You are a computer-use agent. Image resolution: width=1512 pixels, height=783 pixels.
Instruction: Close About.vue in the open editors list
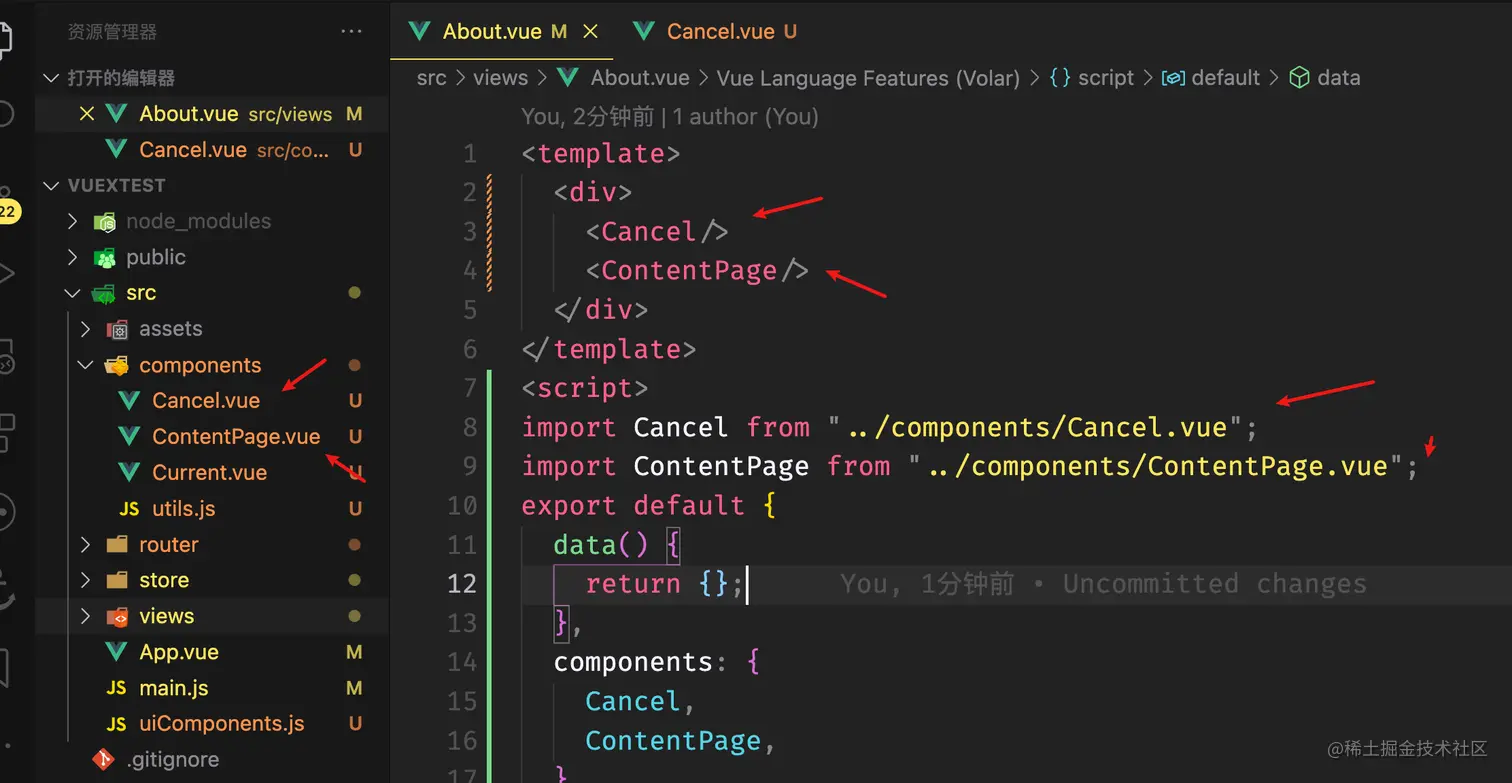87,114
